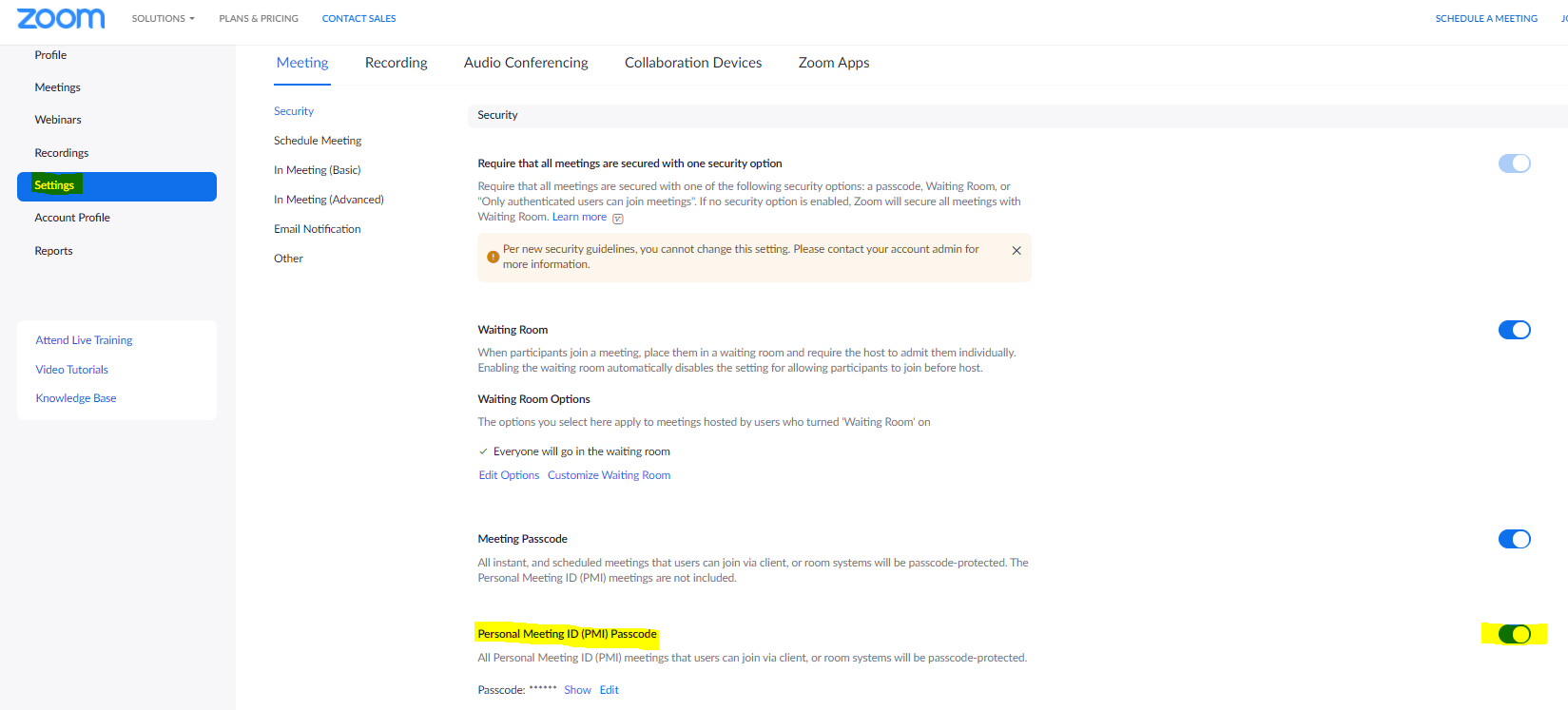Click Edit Options for Waiting Room

509,475
